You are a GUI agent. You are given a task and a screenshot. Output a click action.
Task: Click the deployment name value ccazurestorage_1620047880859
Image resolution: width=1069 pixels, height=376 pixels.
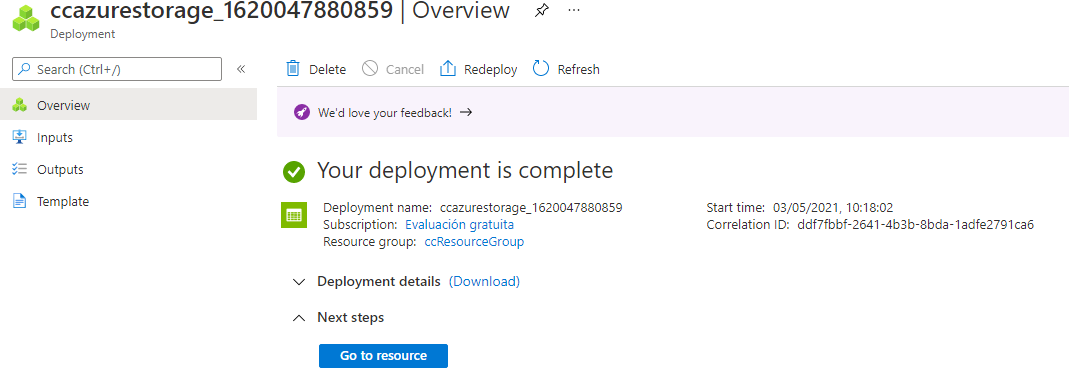[x=531, y=208]
